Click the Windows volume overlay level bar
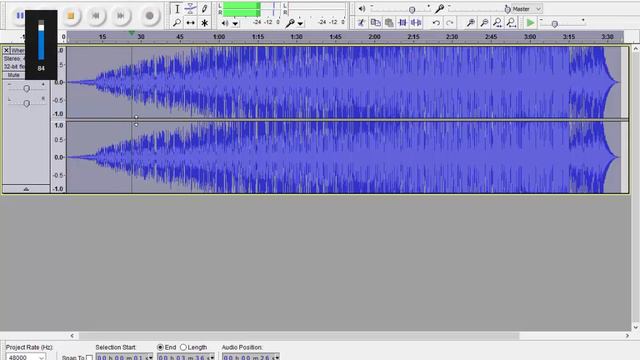The image size is (640, 360). 41,40
